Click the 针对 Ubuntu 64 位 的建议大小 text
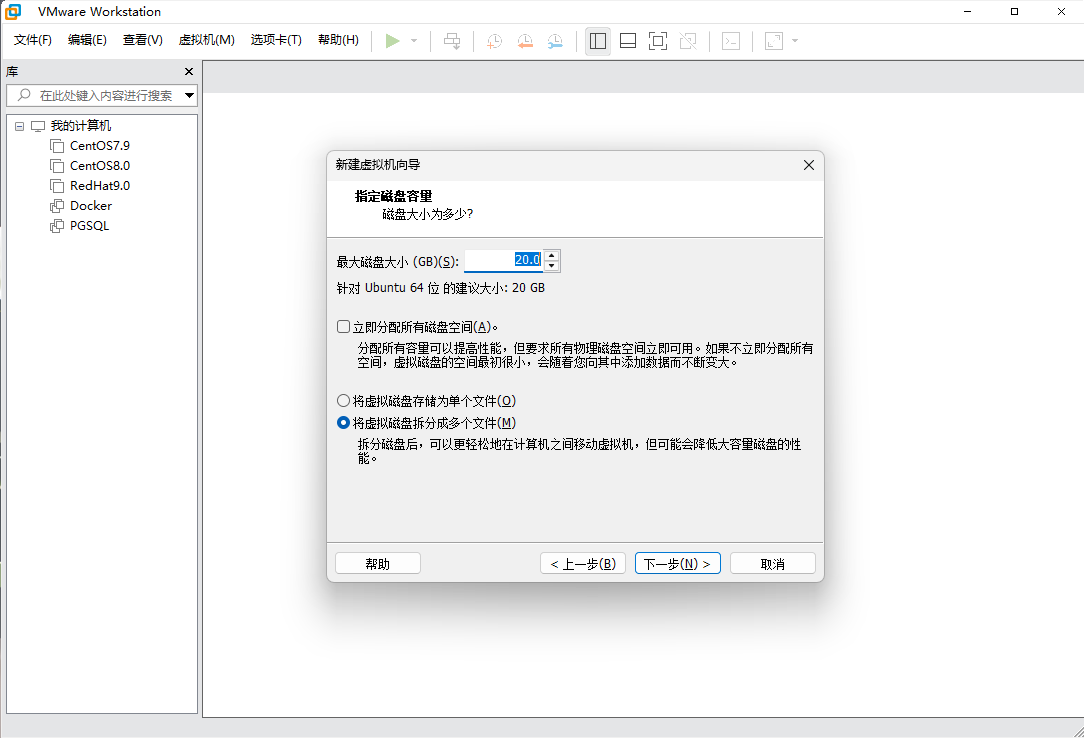This screenshot has width=1084, height=738. pyautogui.click(x=440, y=288)
